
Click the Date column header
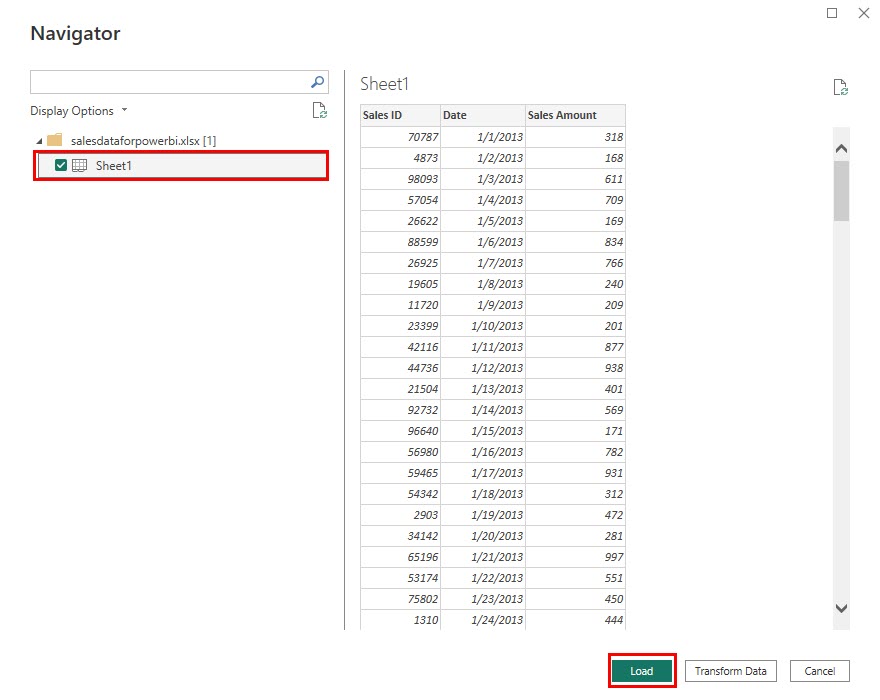483,115
